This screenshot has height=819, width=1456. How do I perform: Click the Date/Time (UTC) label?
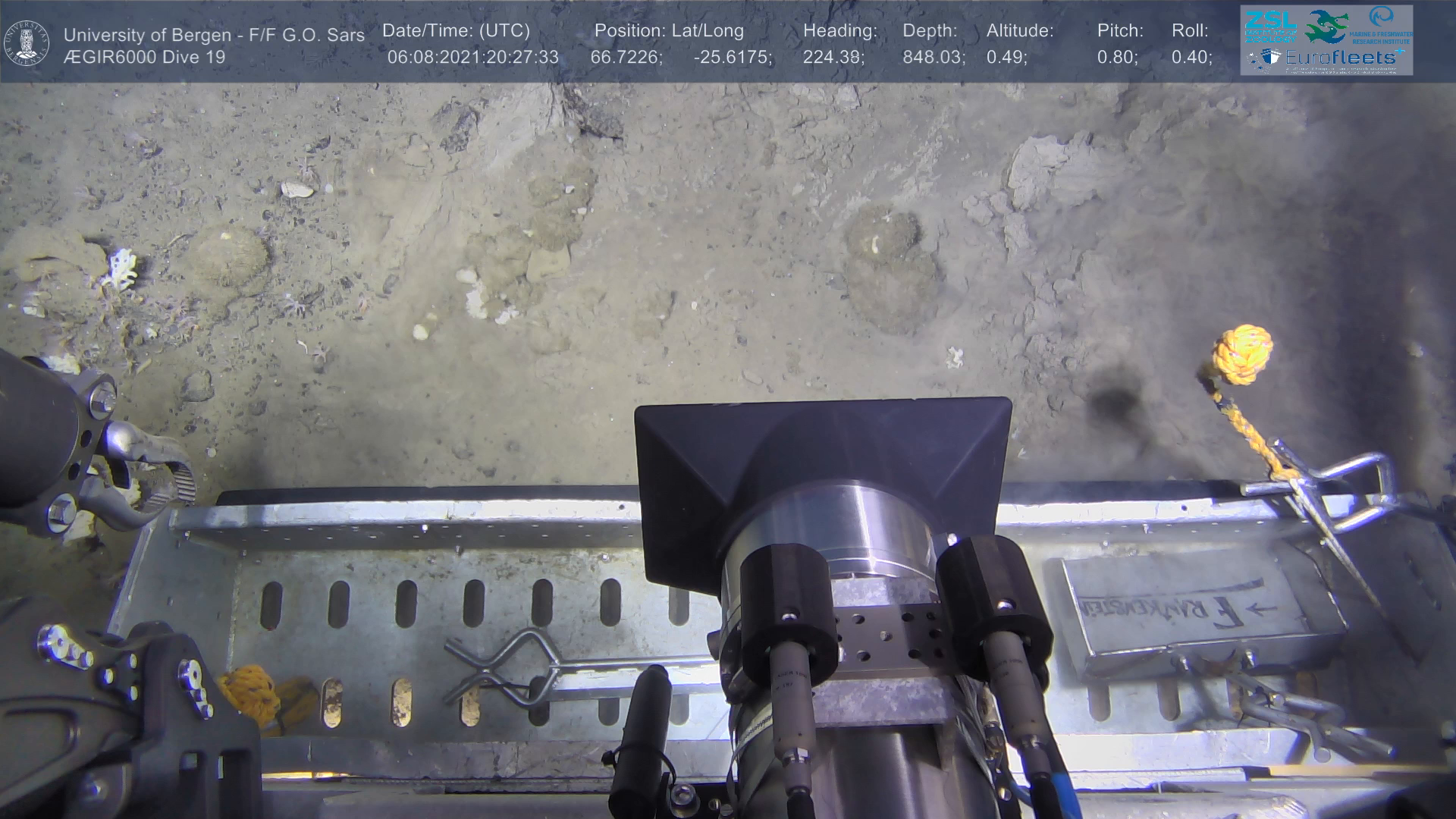click(456, 31)
